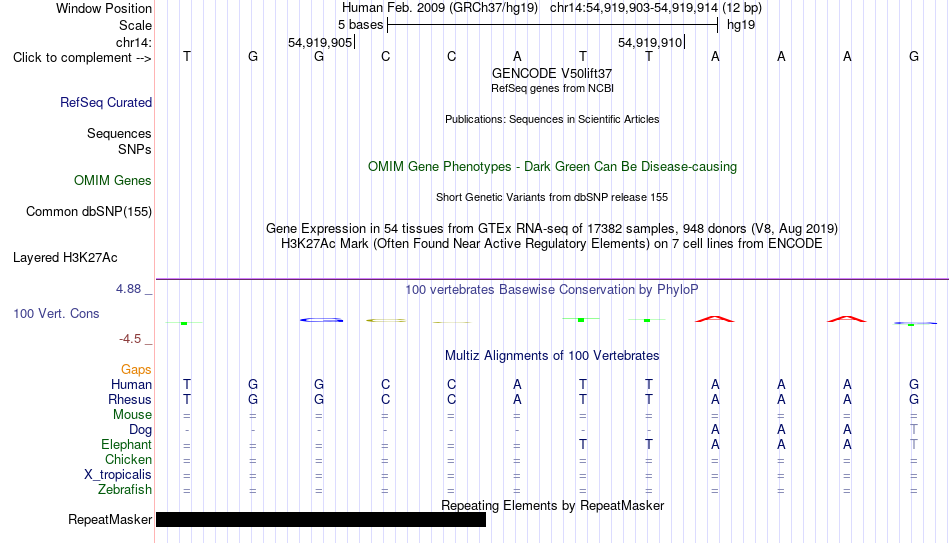This screenshot has width=950, height=543.
Task: Select the Sequences track label
Action: [119, 133]
